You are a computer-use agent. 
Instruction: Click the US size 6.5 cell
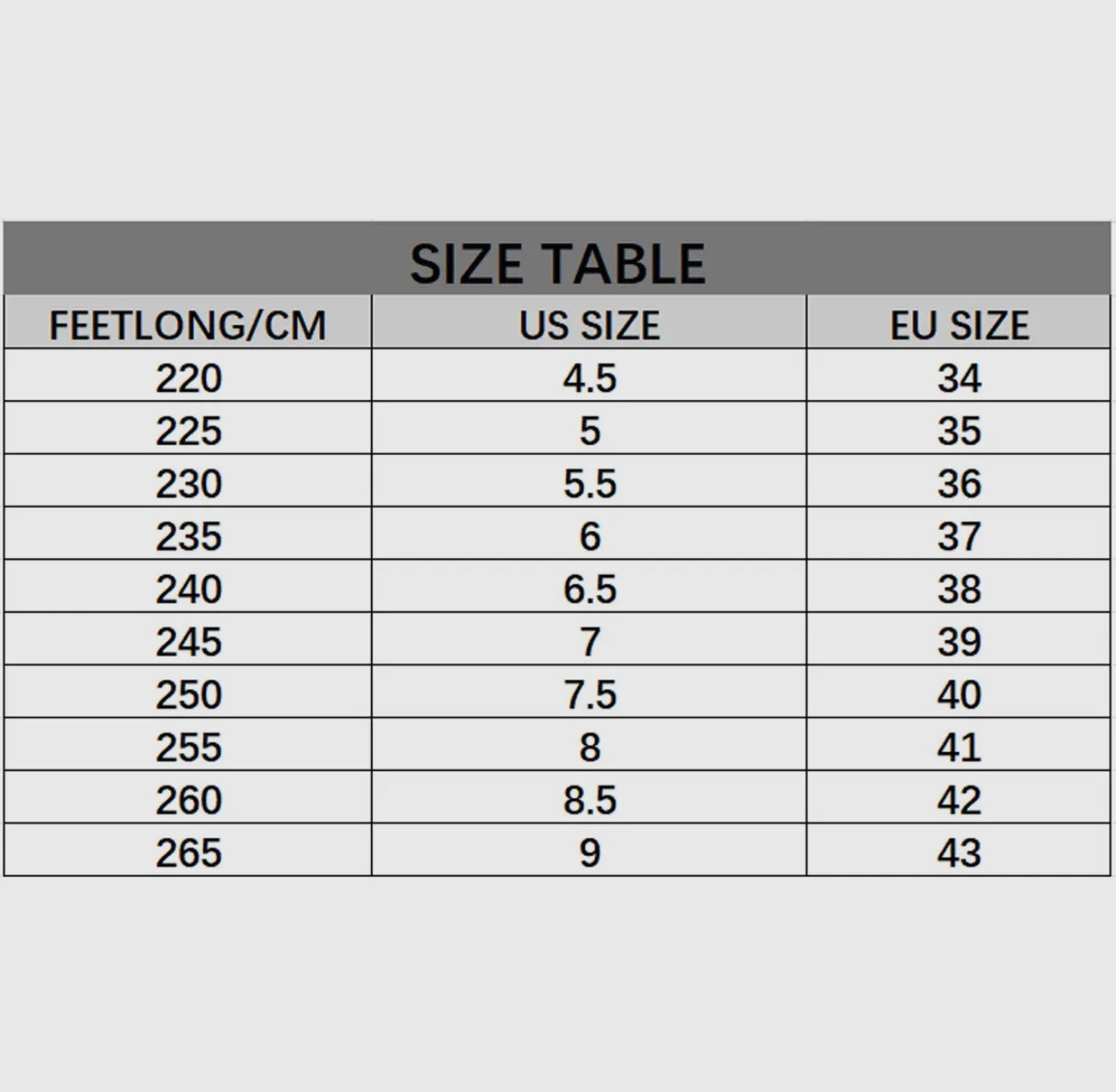click(x=589, y=589)
